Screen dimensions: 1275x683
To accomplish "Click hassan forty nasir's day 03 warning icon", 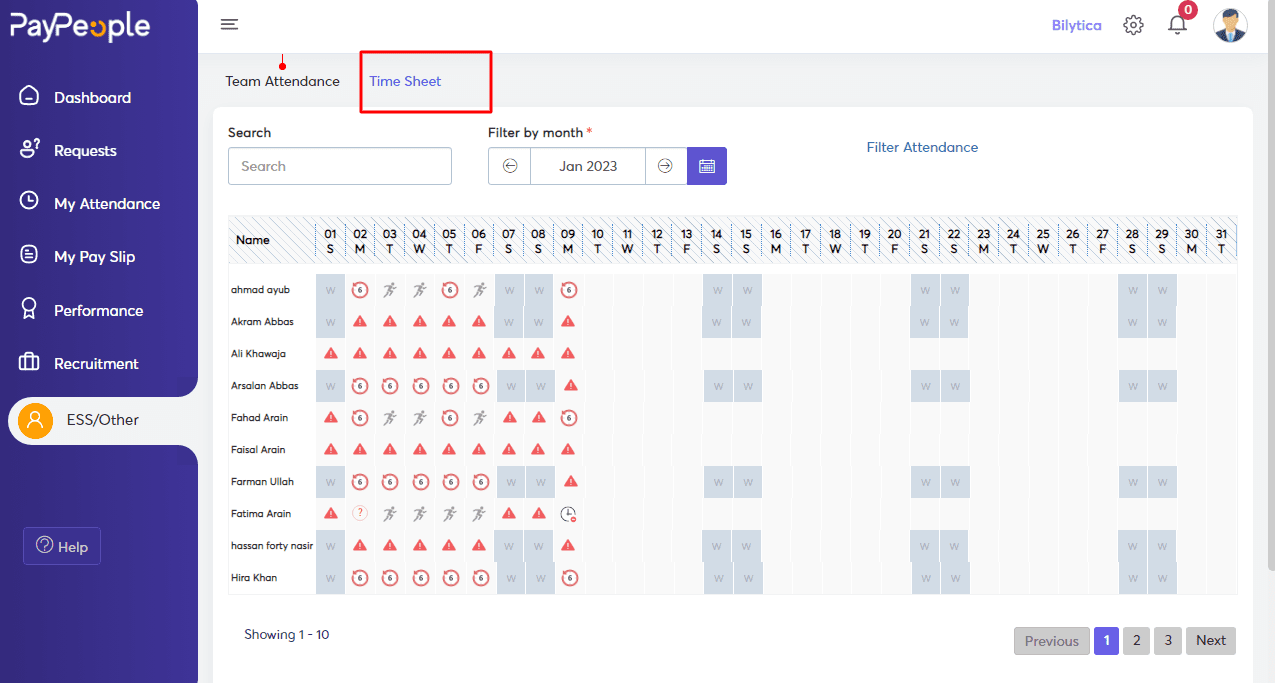I will 390,546.
